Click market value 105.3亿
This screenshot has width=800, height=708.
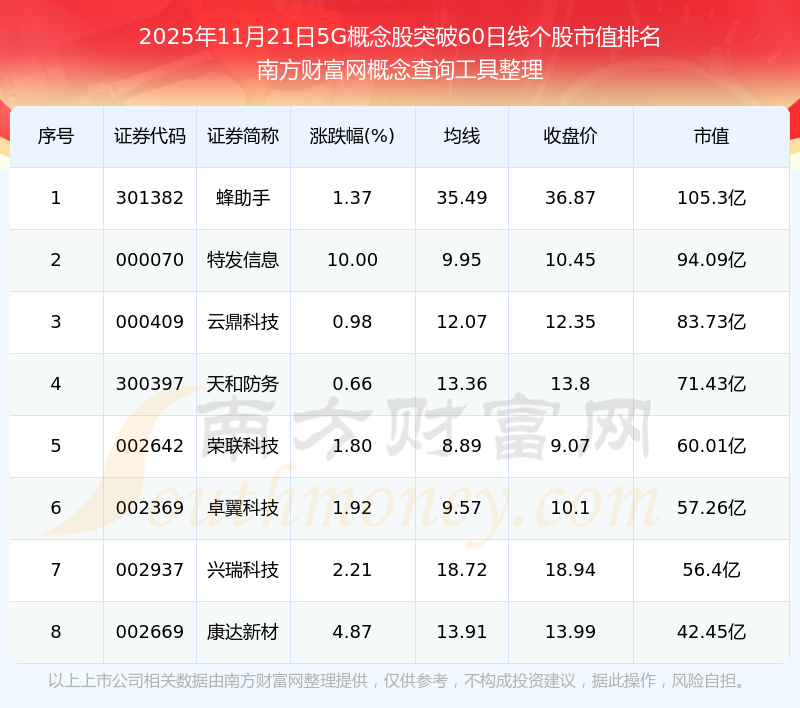pos(711,198)
